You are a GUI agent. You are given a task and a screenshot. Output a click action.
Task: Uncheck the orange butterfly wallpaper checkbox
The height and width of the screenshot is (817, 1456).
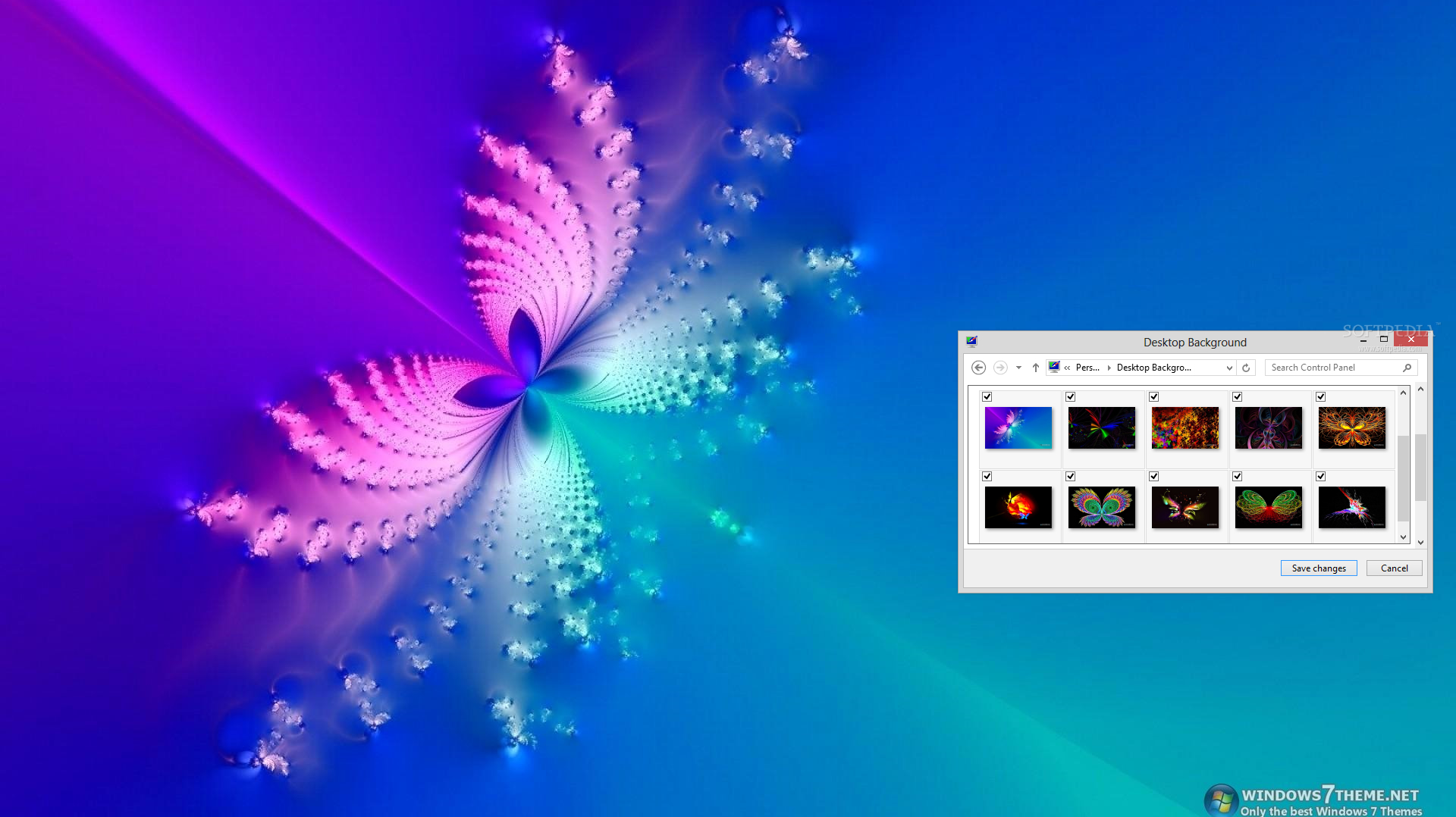pos(1321,396)
